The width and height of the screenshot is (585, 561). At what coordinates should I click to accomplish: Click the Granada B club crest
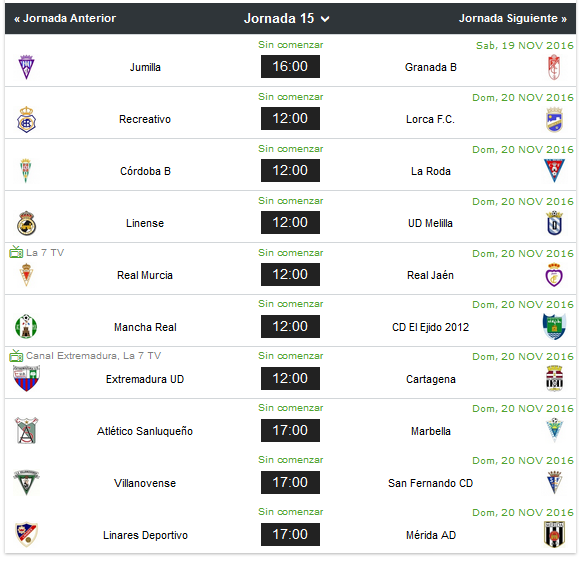[554, 67]
